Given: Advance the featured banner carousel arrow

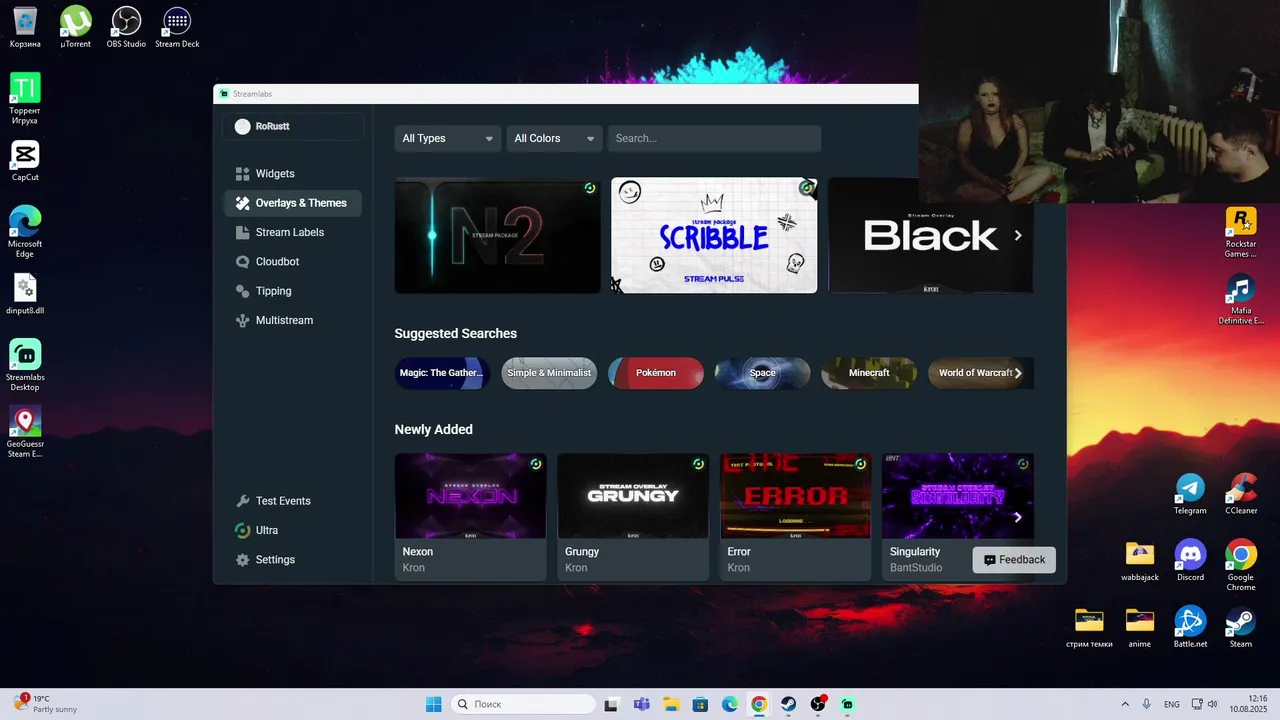Looking at the screenshot, I should point(1018,236).
